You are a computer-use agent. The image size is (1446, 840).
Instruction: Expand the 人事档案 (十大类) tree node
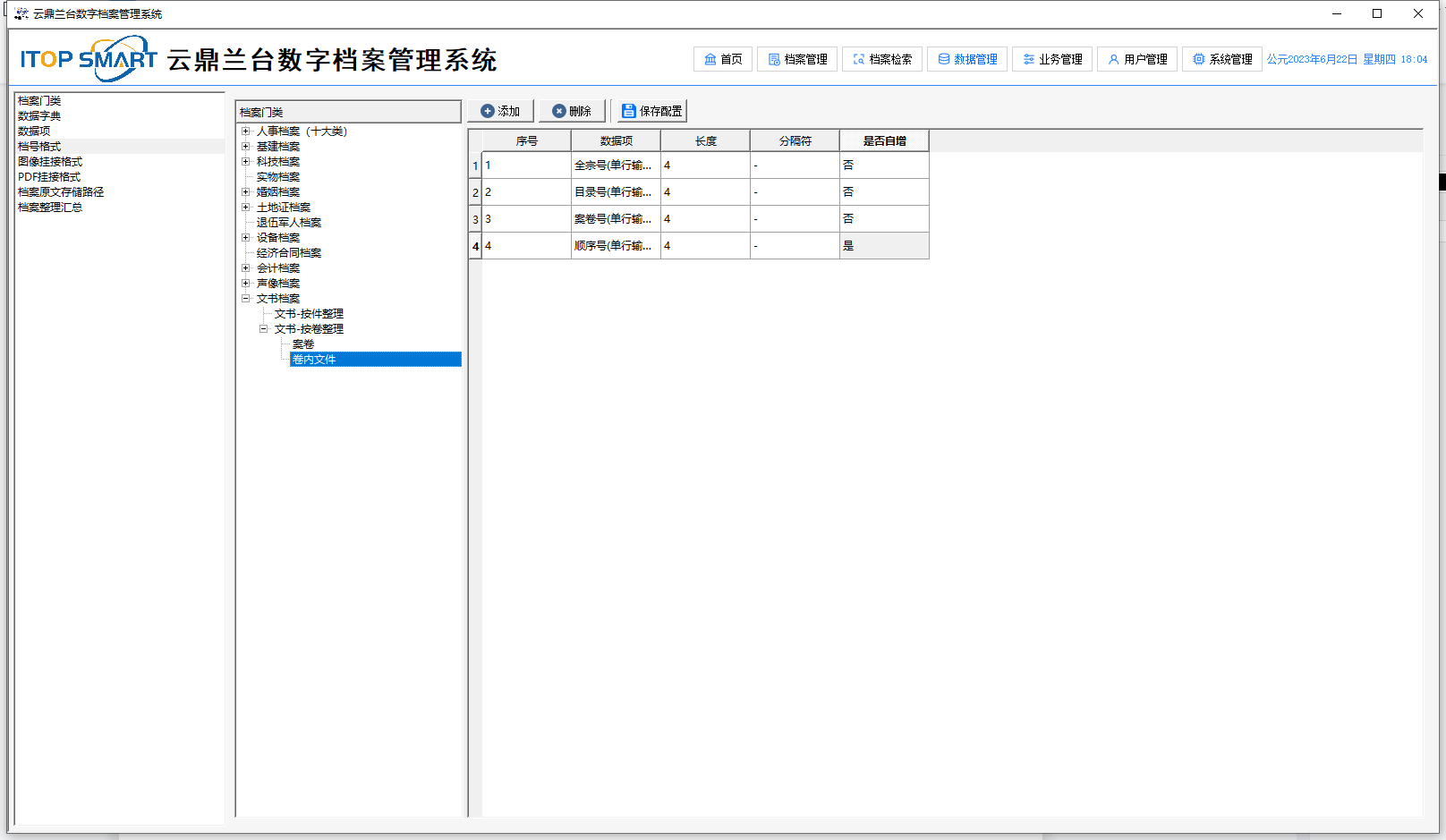[245, 132]
